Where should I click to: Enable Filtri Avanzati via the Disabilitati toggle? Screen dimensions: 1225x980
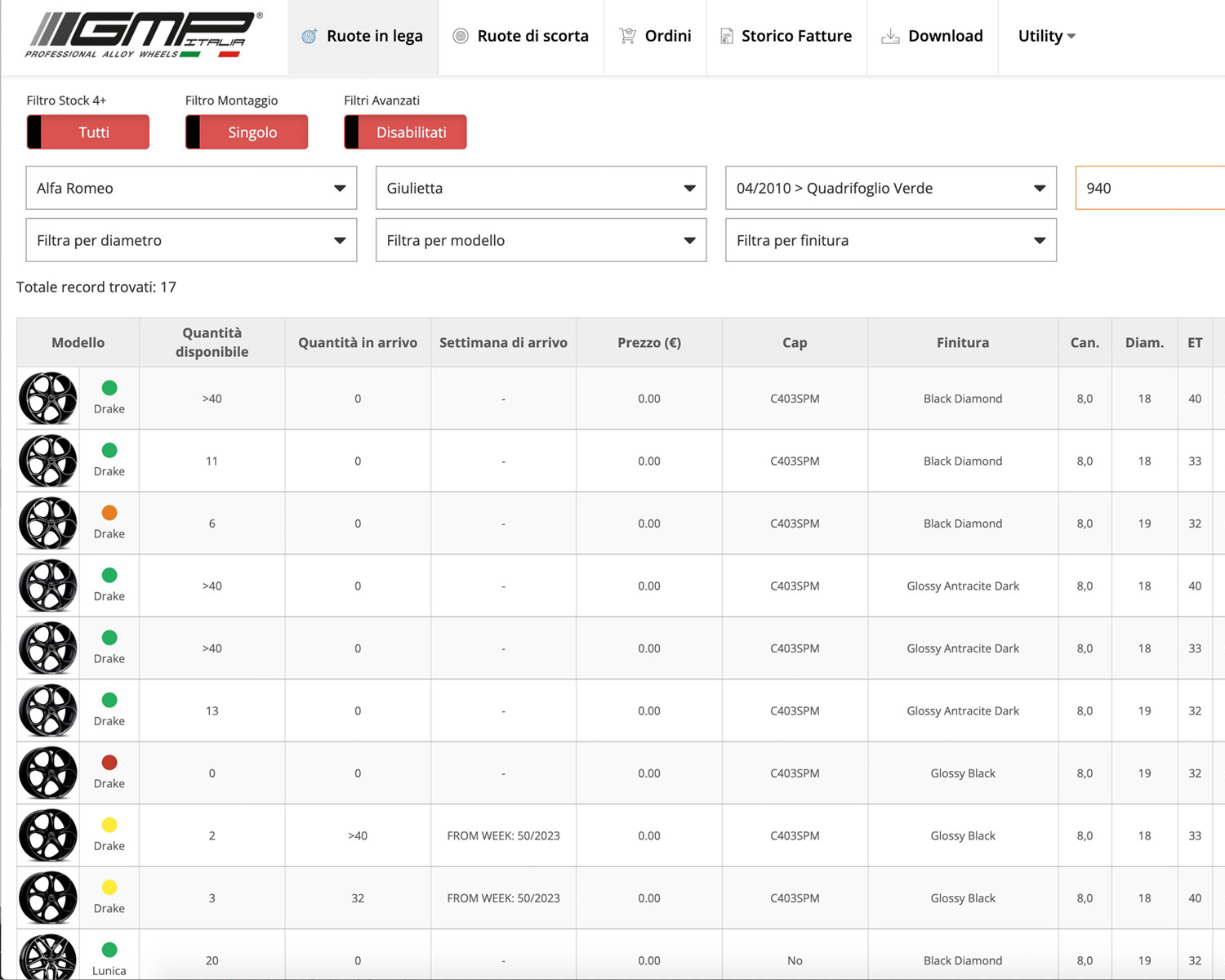tap(405, 132)
